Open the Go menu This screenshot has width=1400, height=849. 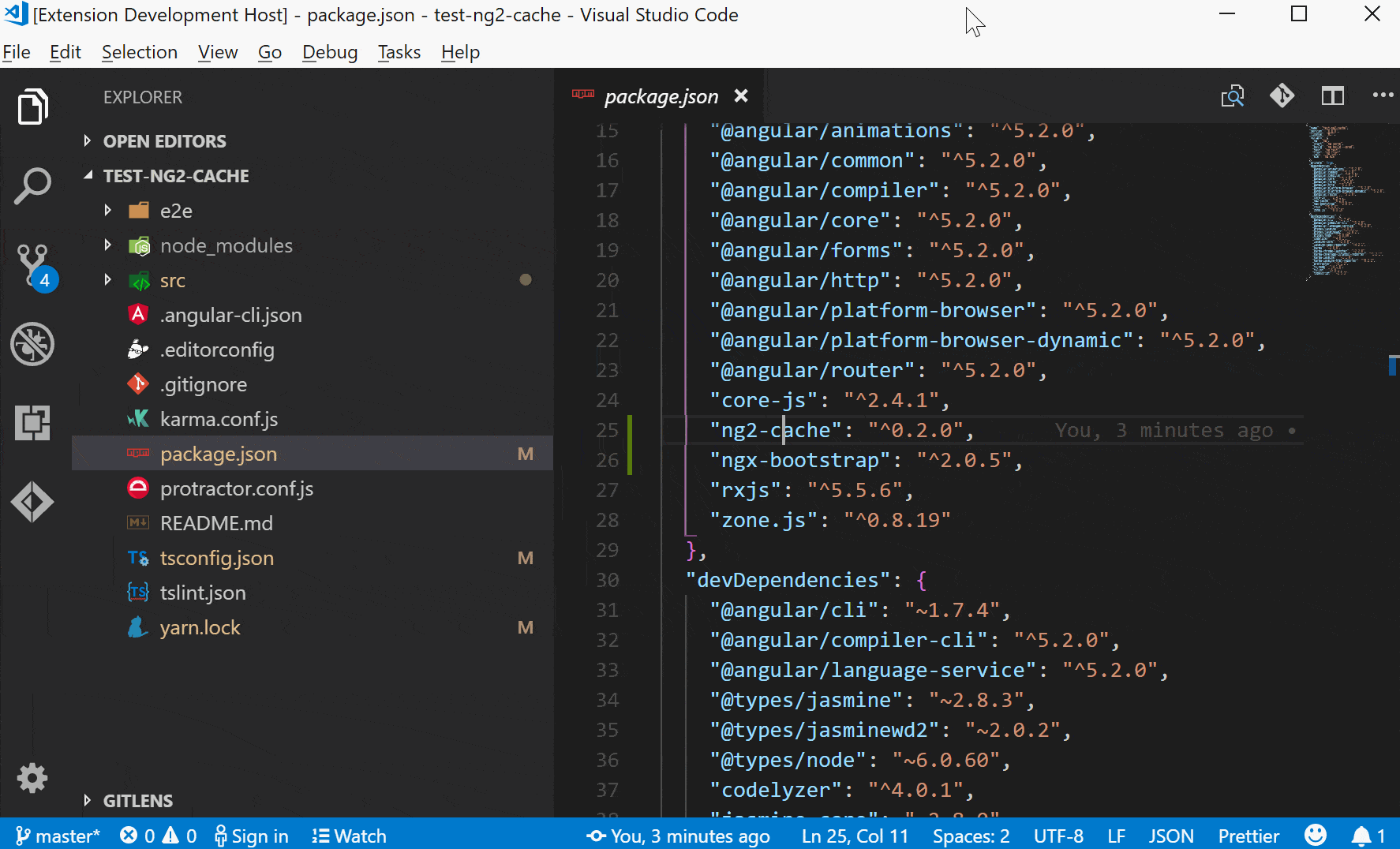[270, 52]
